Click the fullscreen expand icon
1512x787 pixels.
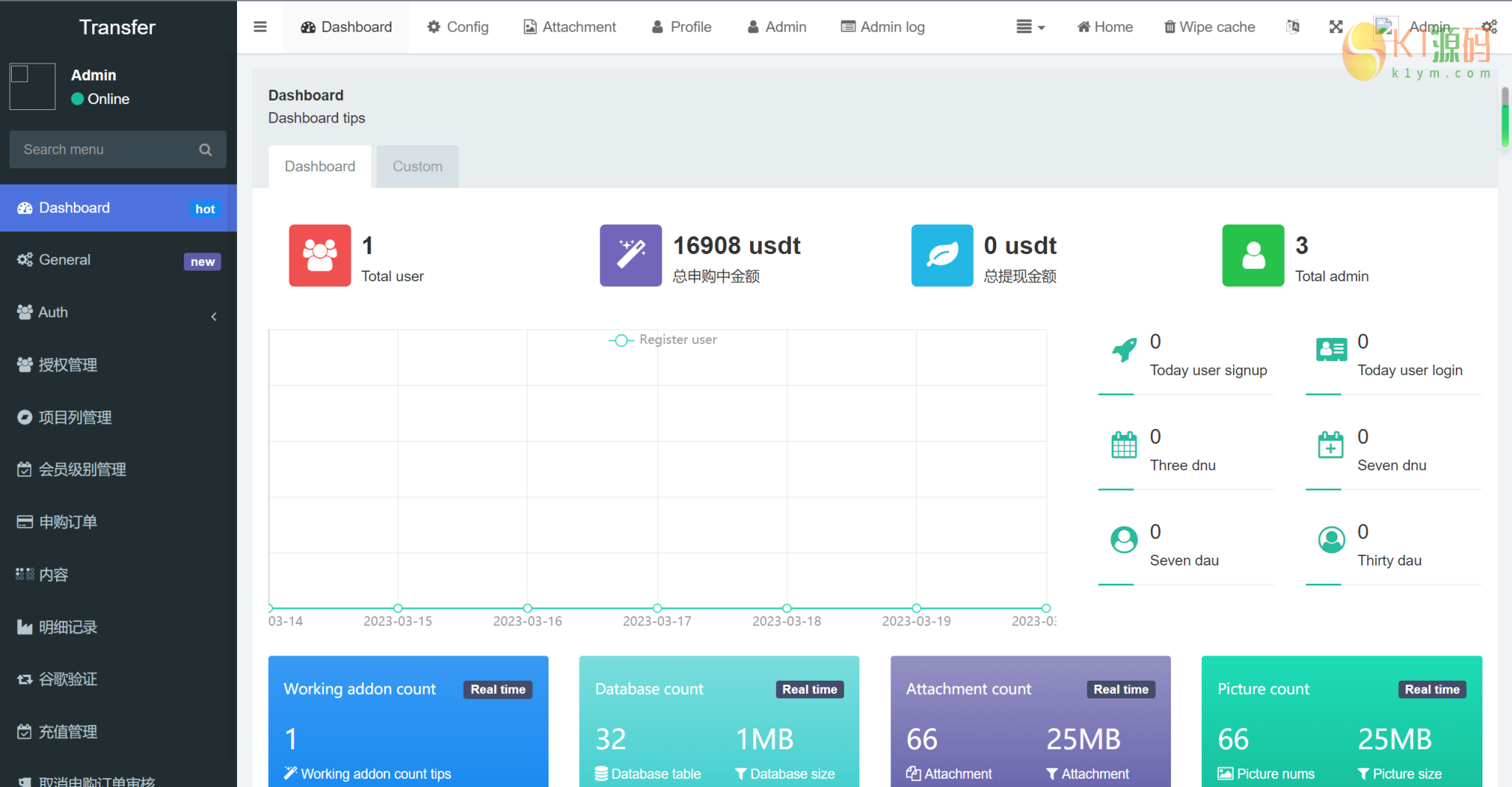pos(1336,27)
